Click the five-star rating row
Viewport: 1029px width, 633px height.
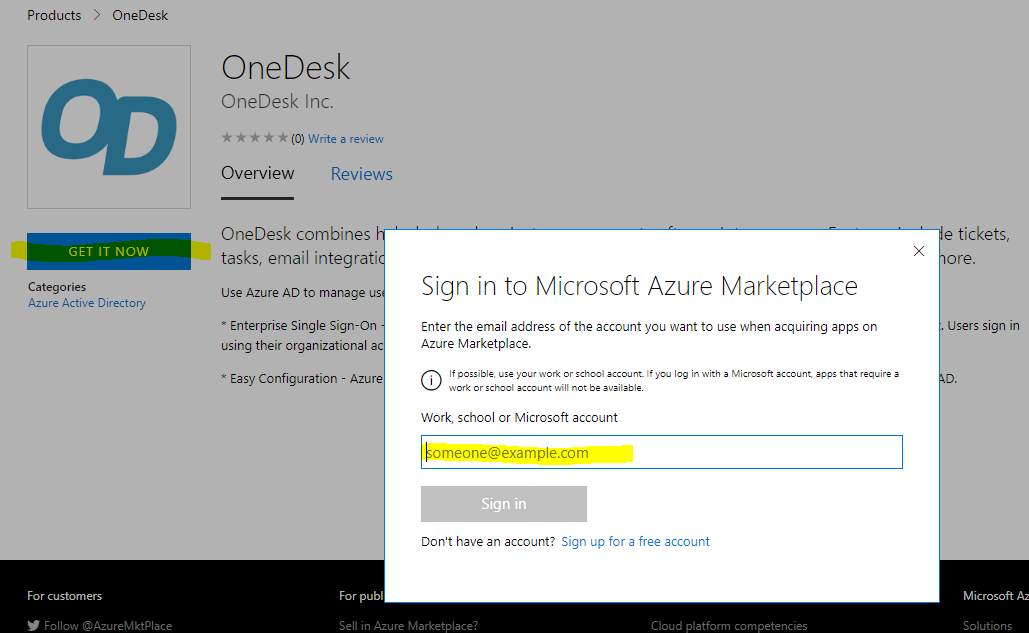click(254, 139)
